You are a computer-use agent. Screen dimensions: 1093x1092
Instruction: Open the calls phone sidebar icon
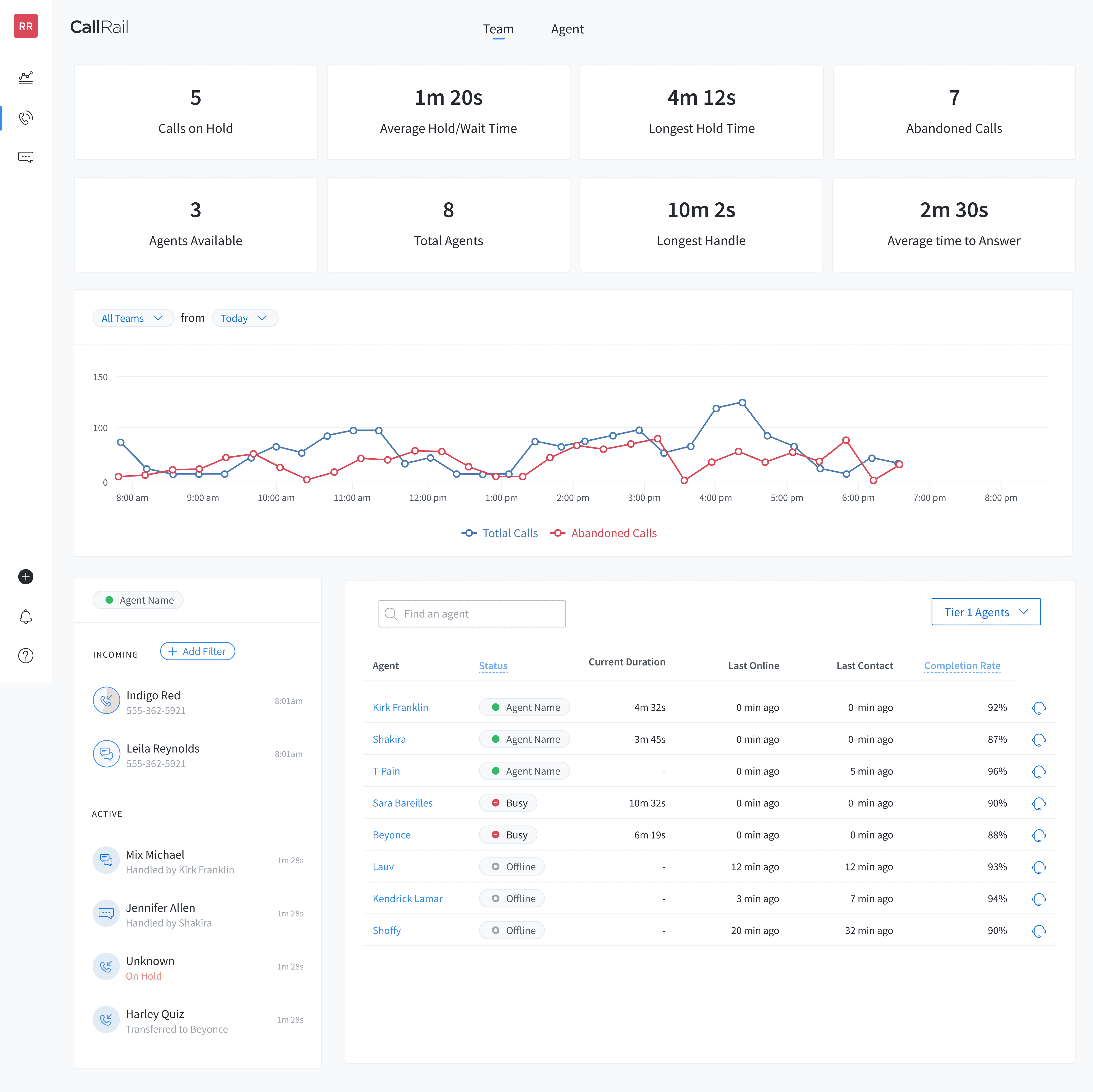26,118
